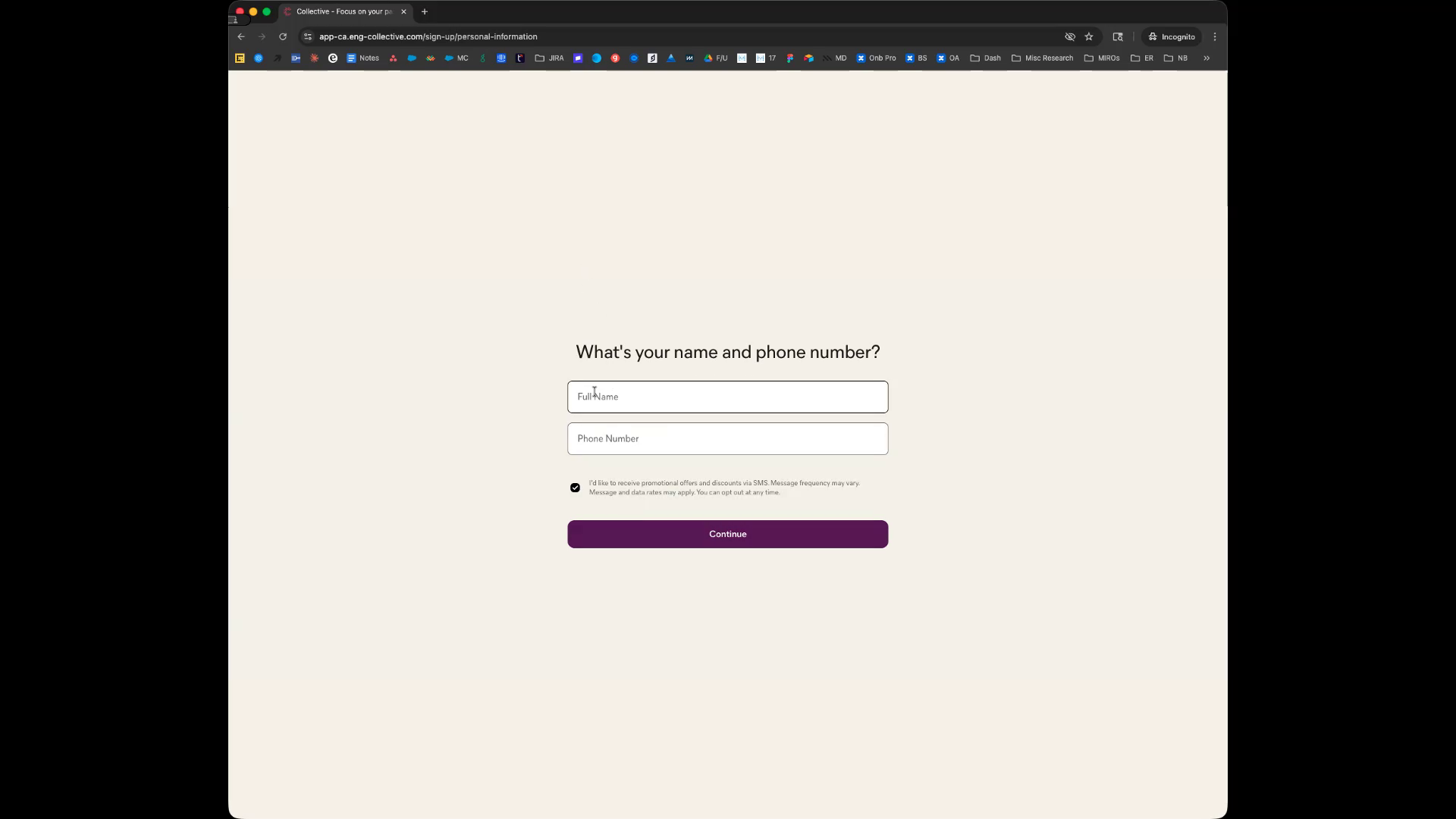This screenshot has height=819, width=1456.
Task: Open the Asana bookmark in the bookmarks bar
Action: 393,58
